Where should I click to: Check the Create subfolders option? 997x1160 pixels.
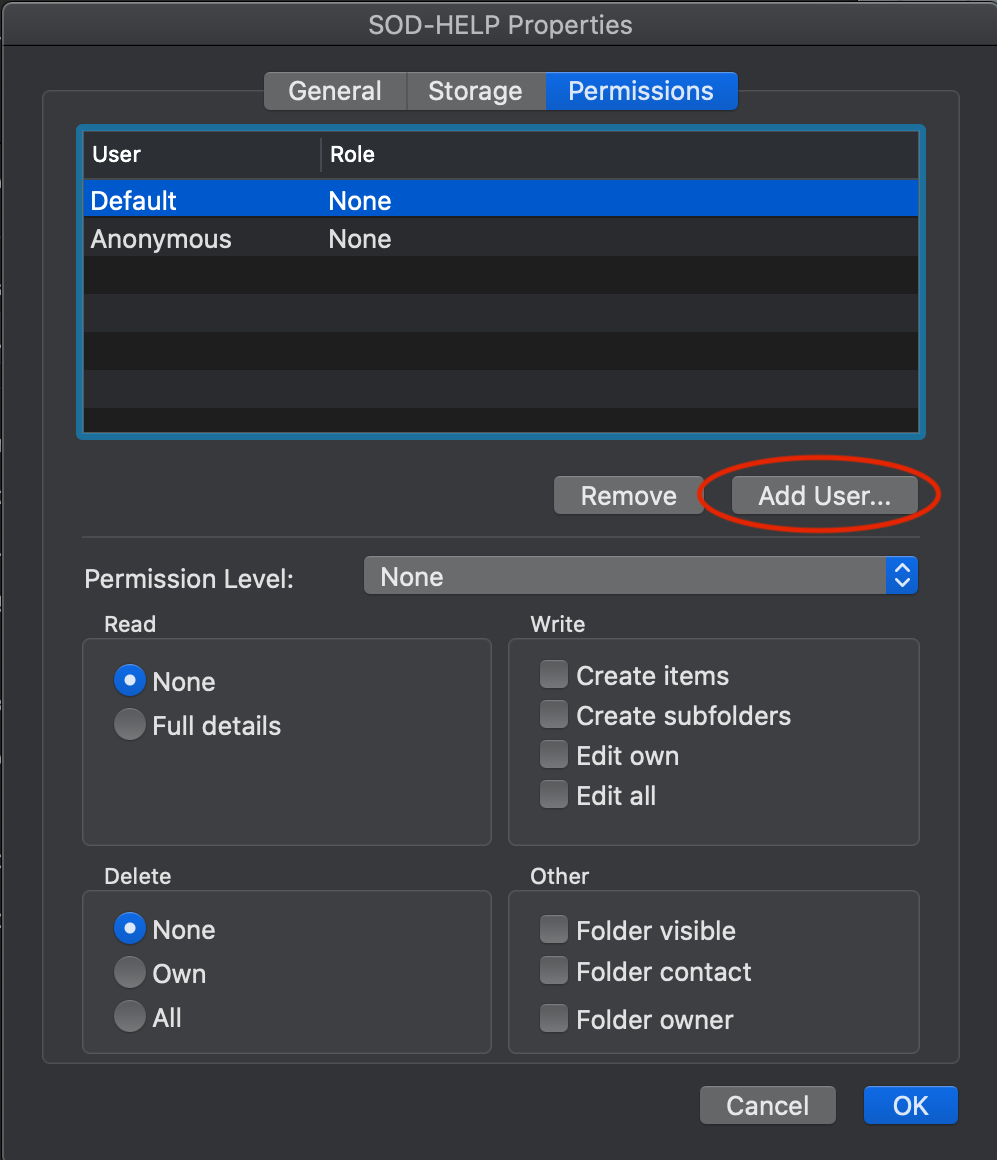tap(554, 715)
